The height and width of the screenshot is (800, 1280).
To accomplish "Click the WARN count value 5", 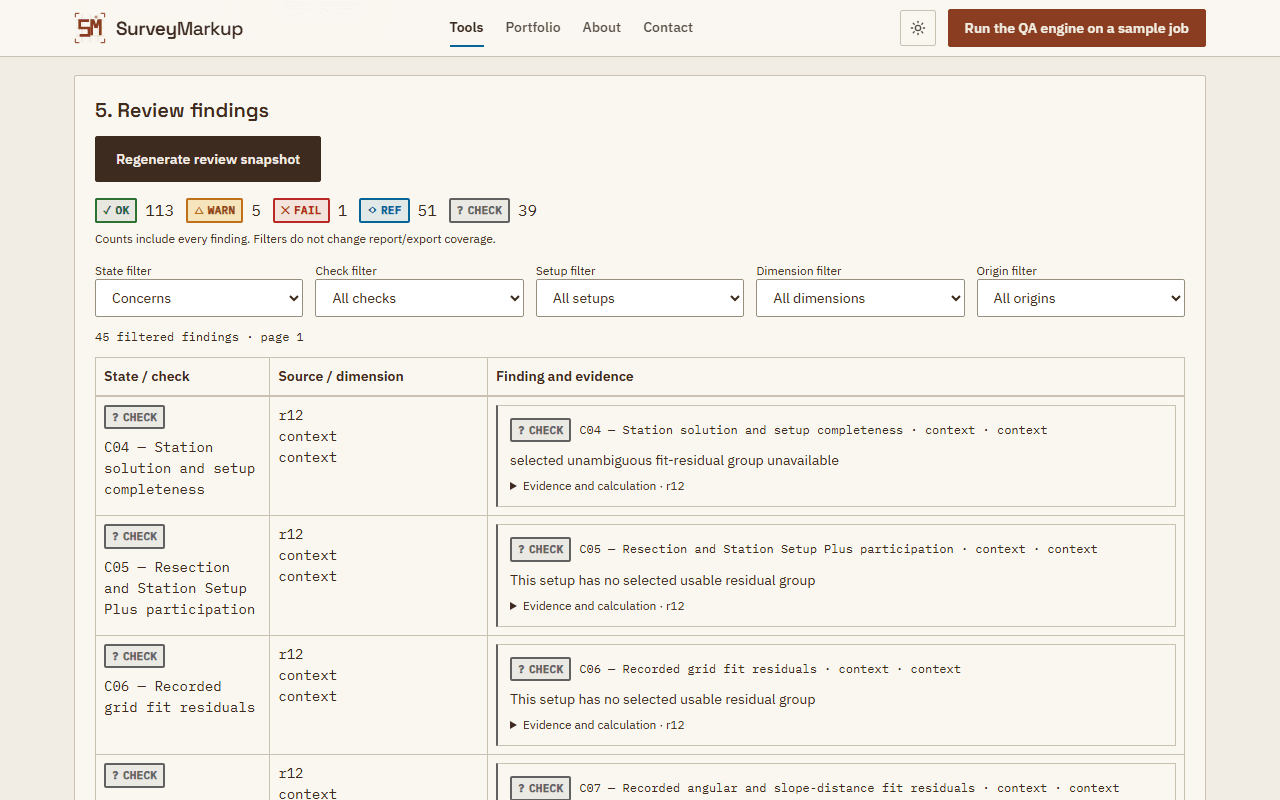I will pyautogui.click(x=256, y=210).
